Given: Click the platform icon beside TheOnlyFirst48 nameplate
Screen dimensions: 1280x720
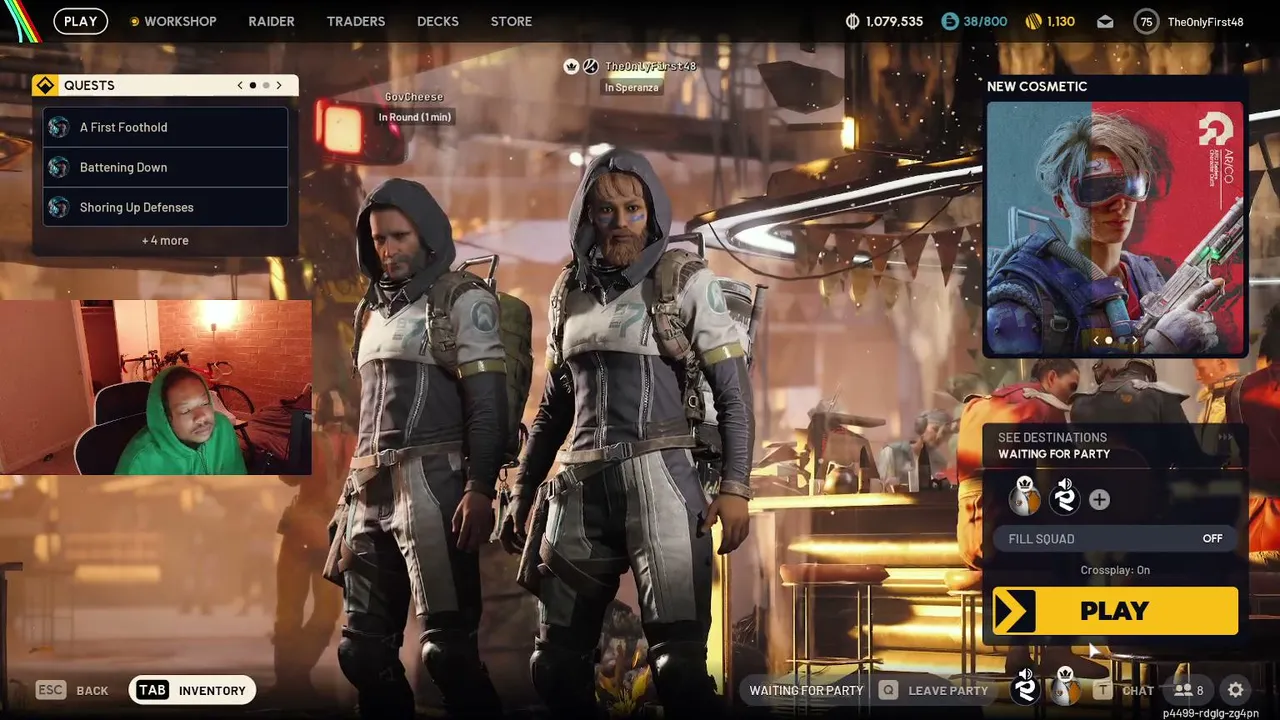Looking at the screenshot, I should tap(591, 66).
